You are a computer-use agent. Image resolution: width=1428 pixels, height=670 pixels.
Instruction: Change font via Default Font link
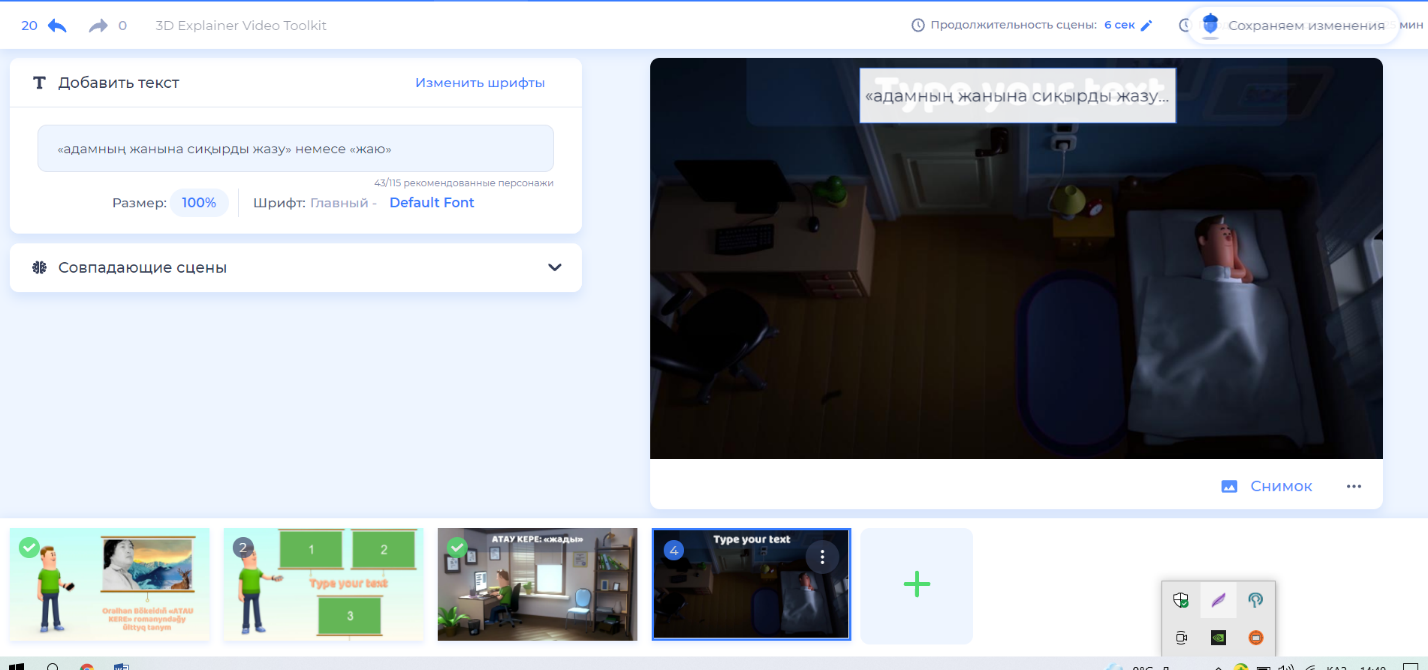coord(432,203)
